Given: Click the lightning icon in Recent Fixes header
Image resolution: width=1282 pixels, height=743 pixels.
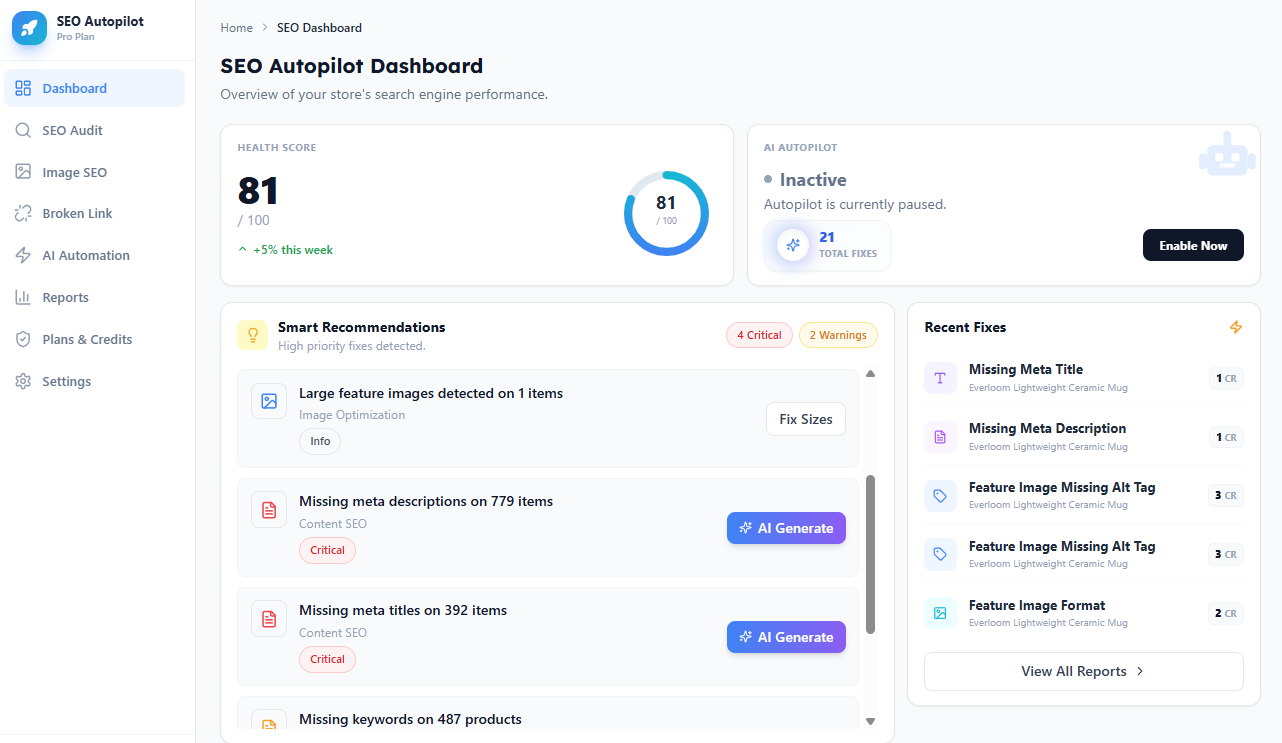Looking at the screenshot, I should coord(1236,327).
